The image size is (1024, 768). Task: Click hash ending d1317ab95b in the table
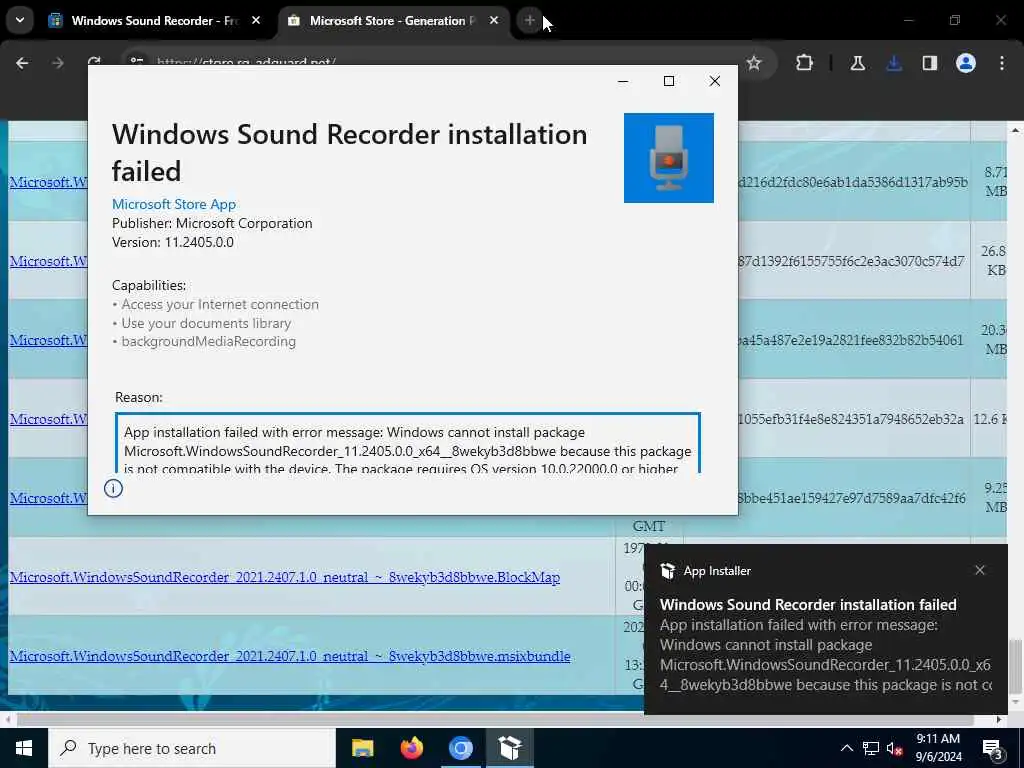853,182
